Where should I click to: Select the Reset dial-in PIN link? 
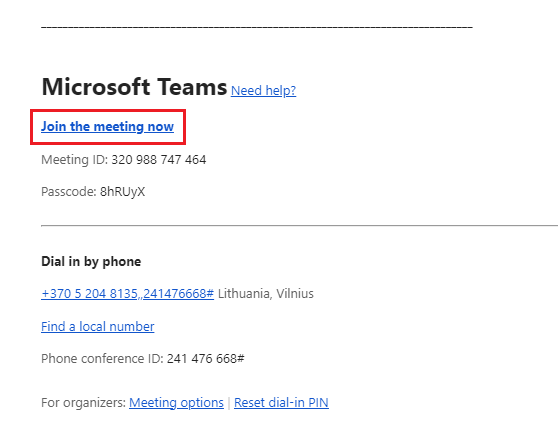(x=281, y=403)
